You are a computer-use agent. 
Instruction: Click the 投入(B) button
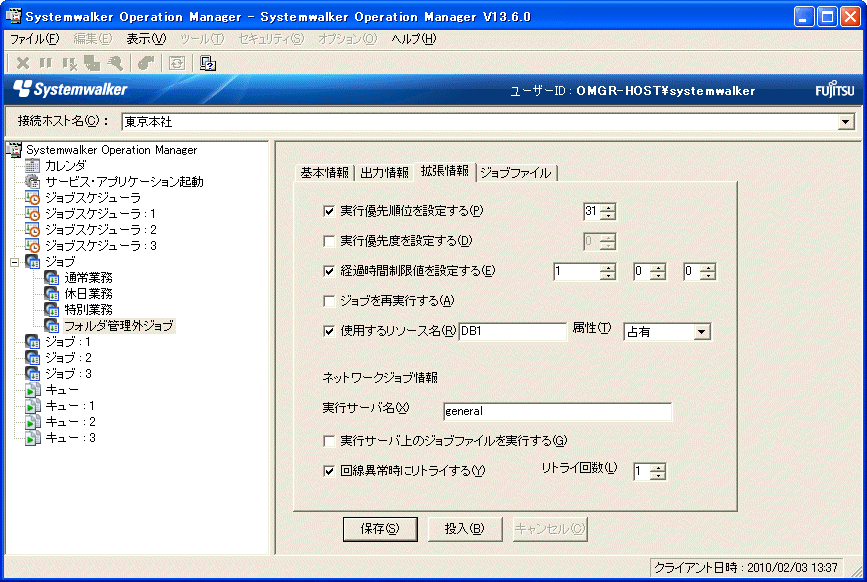[x=464, y=529]
